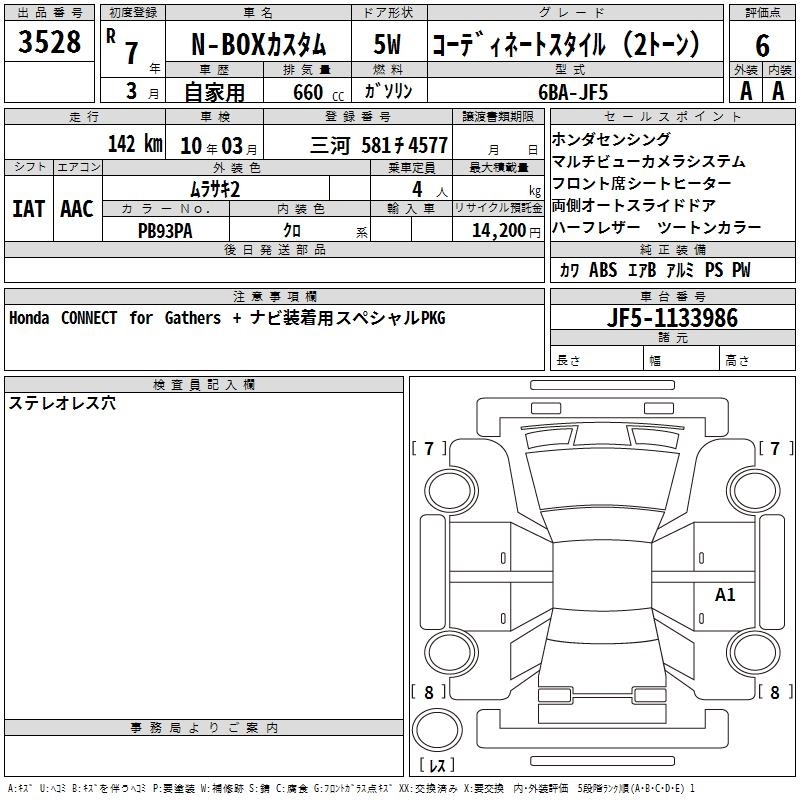Select the mileage value 142 km
This screenshot has width=800, height=800.
[x=134, y=144]
